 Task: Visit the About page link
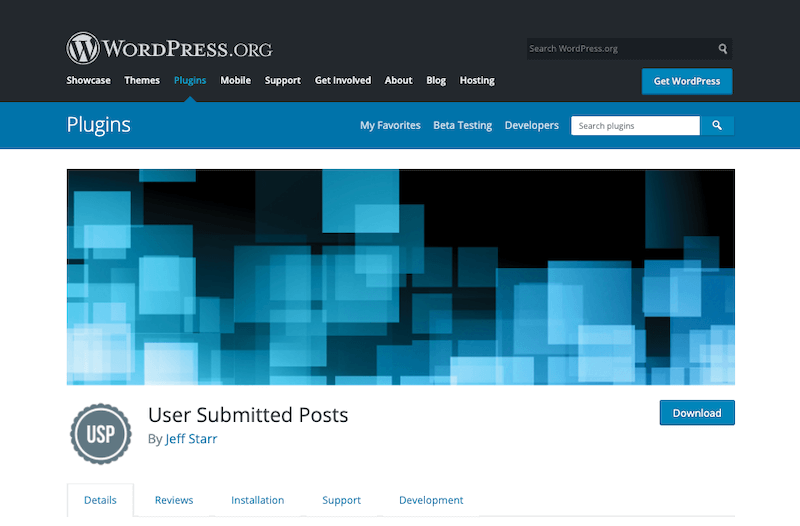click(x=398, y=81)
